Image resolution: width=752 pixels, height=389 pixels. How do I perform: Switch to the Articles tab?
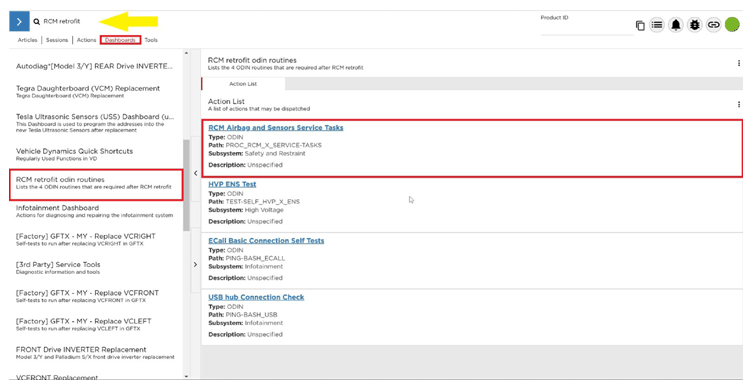pyautogui.click(x=27, y=40)
